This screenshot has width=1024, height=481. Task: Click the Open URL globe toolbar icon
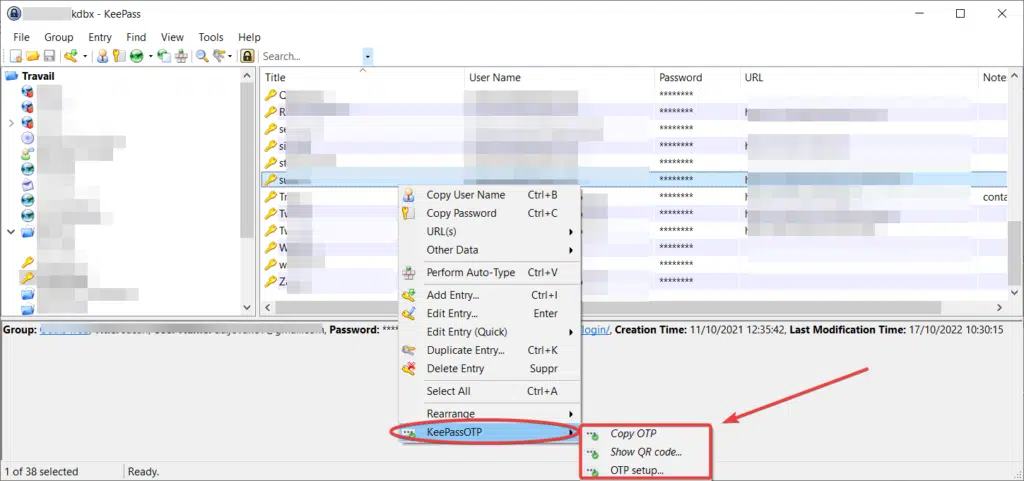(136, 57)
